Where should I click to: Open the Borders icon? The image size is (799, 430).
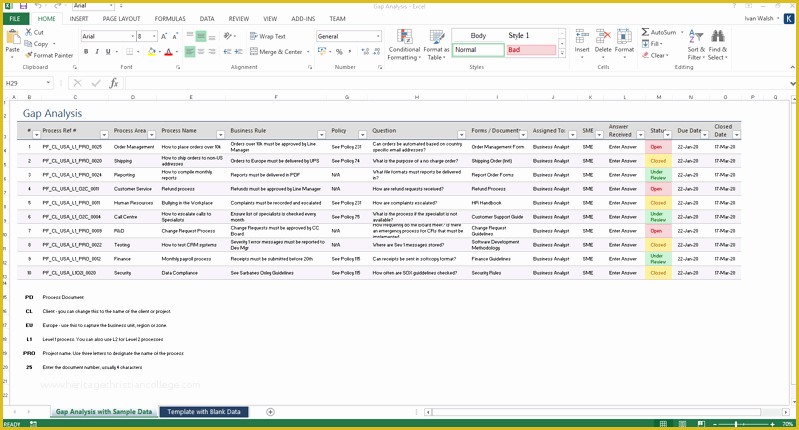coord(130,52)
